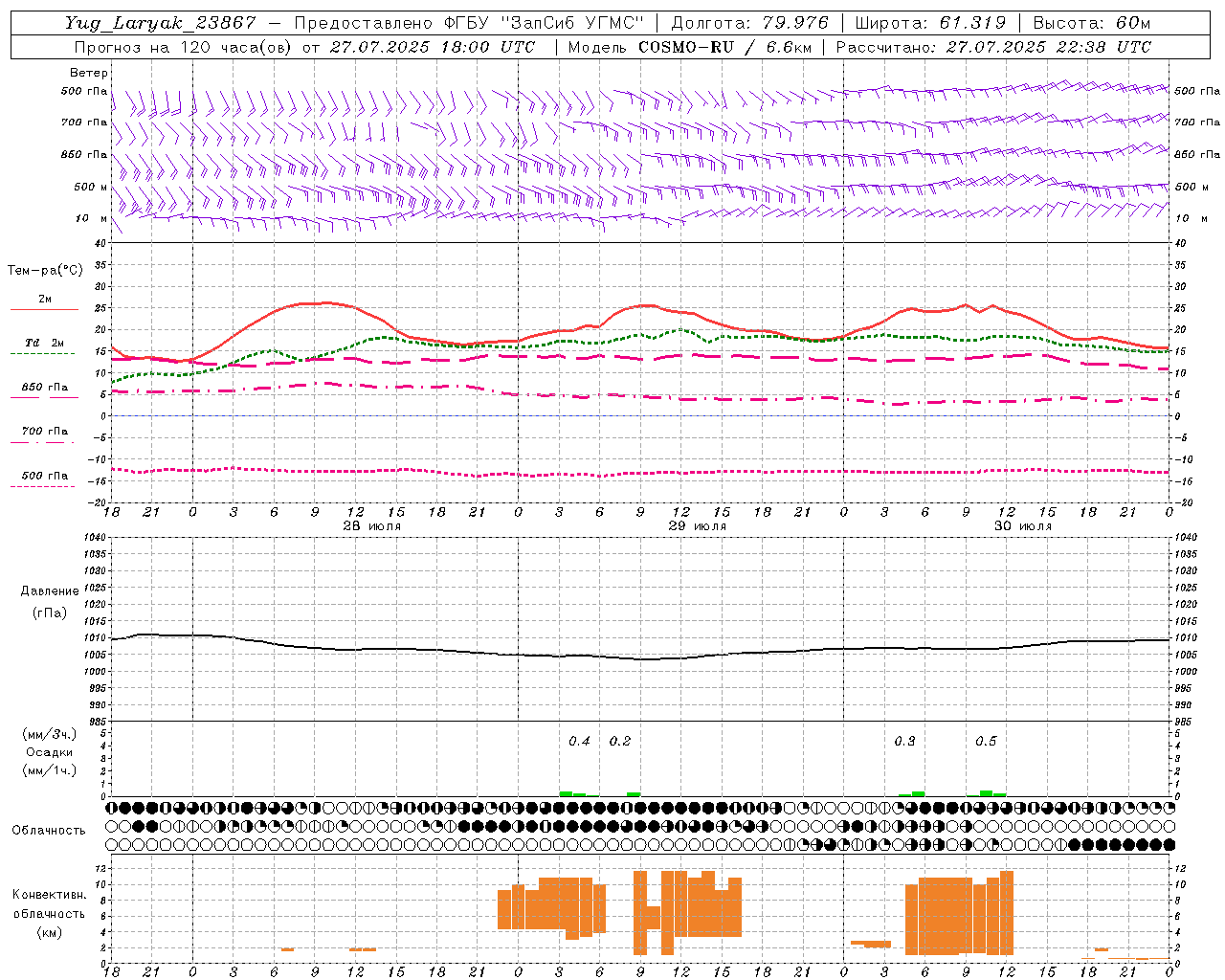Screen dimensions: 1225x980
Task: Click the 0.2 precipitation amount value
Action: tap(620, 741)
